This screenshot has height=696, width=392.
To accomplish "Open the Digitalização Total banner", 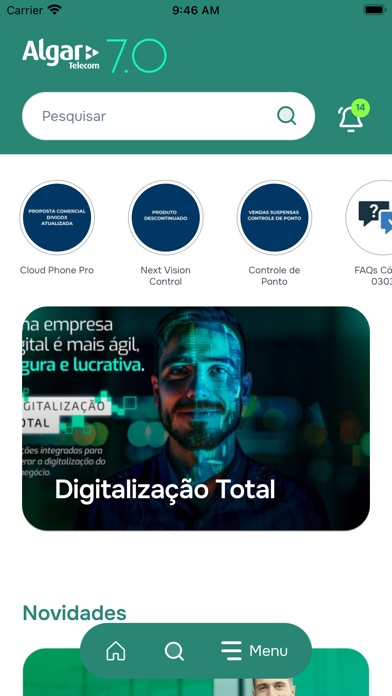I will [196, 418].
